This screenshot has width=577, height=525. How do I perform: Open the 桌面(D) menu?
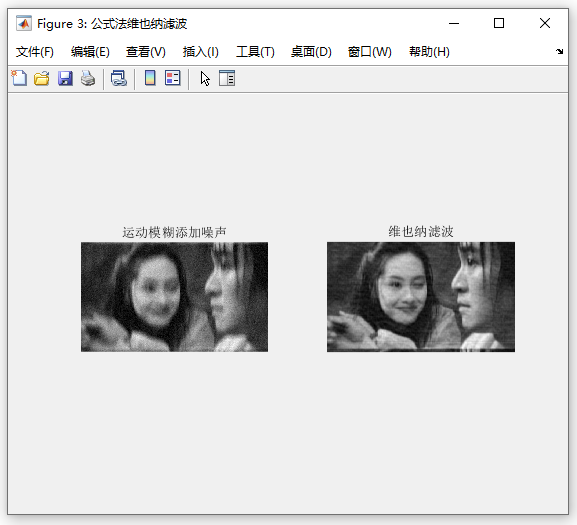coord(311,52)
